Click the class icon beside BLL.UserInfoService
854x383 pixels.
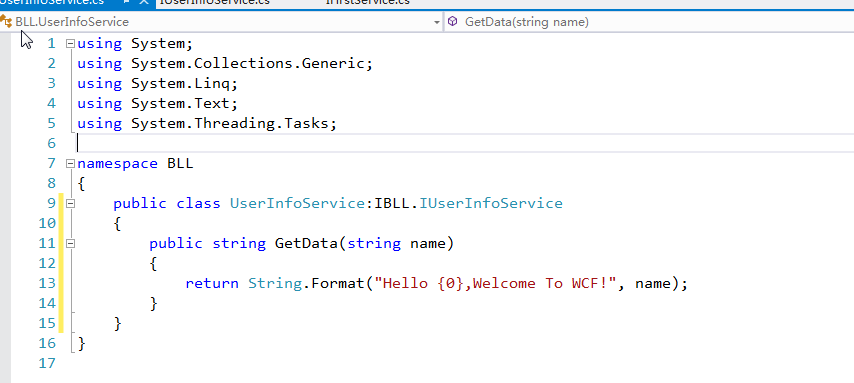pyautogui.click(x=6, y=22)
